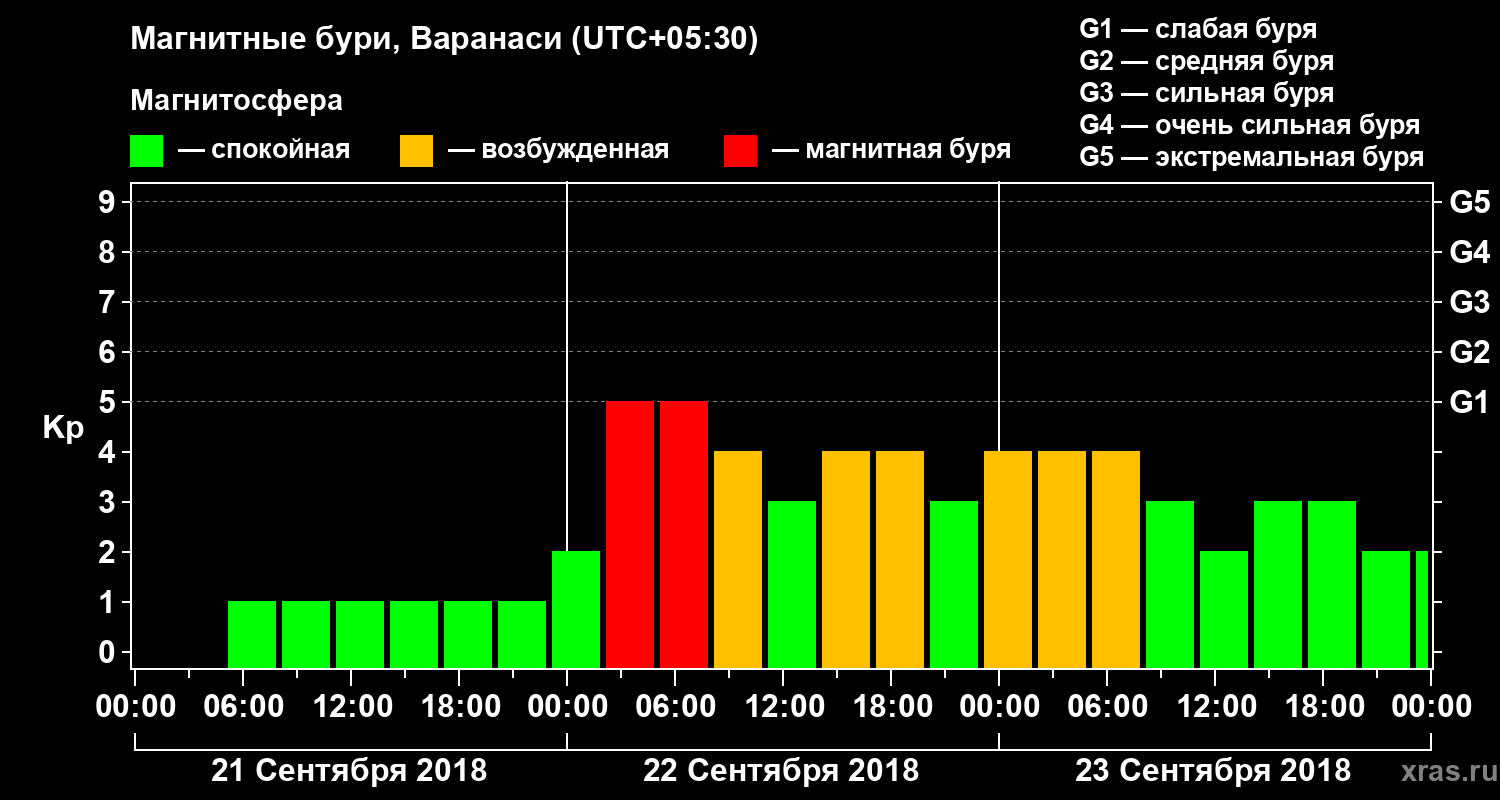Click the '— магнитная буря' legend label

[x=891, y=150]
